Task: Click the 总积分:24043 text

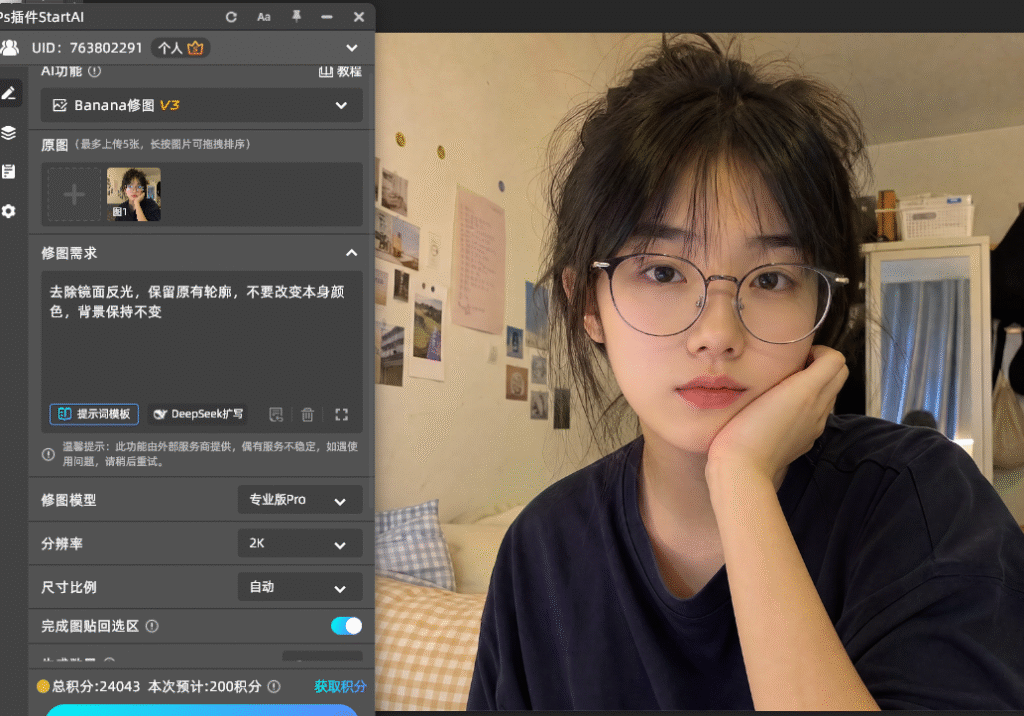Action: click(x=96, y=687)
